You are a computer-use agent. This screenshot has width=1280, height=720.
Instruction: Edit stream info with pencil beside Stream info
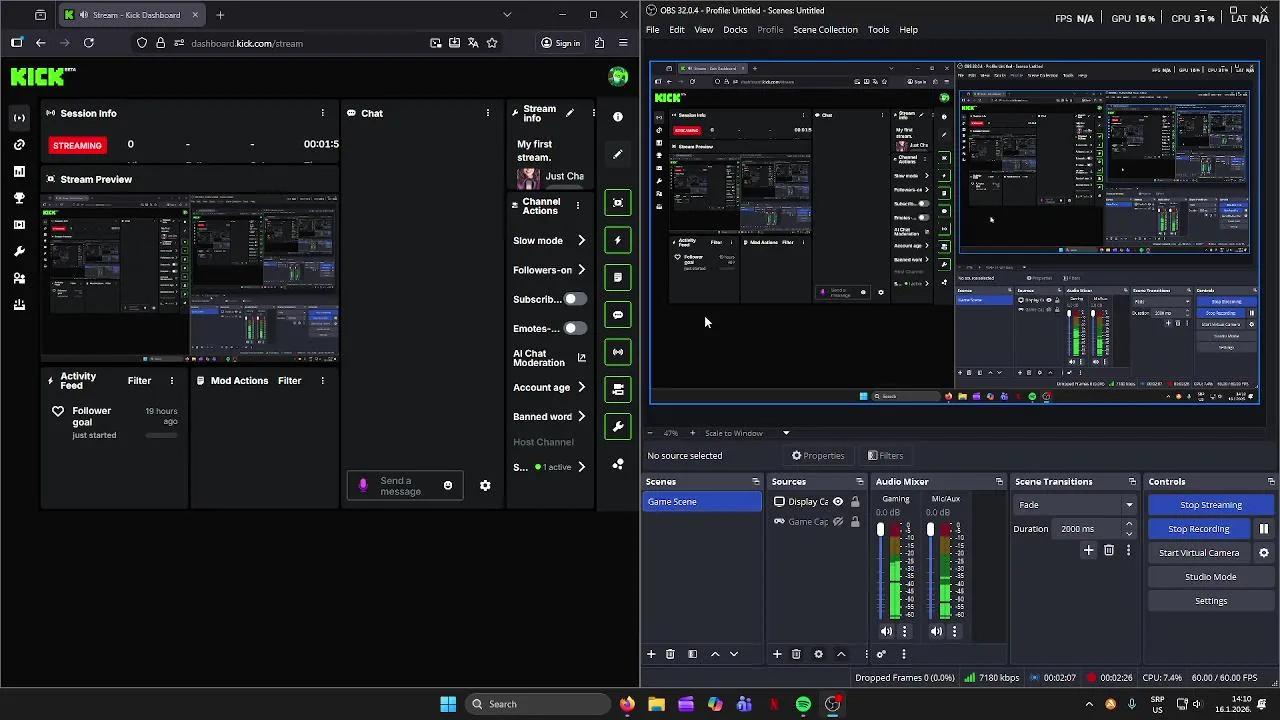tap(570, 113)
